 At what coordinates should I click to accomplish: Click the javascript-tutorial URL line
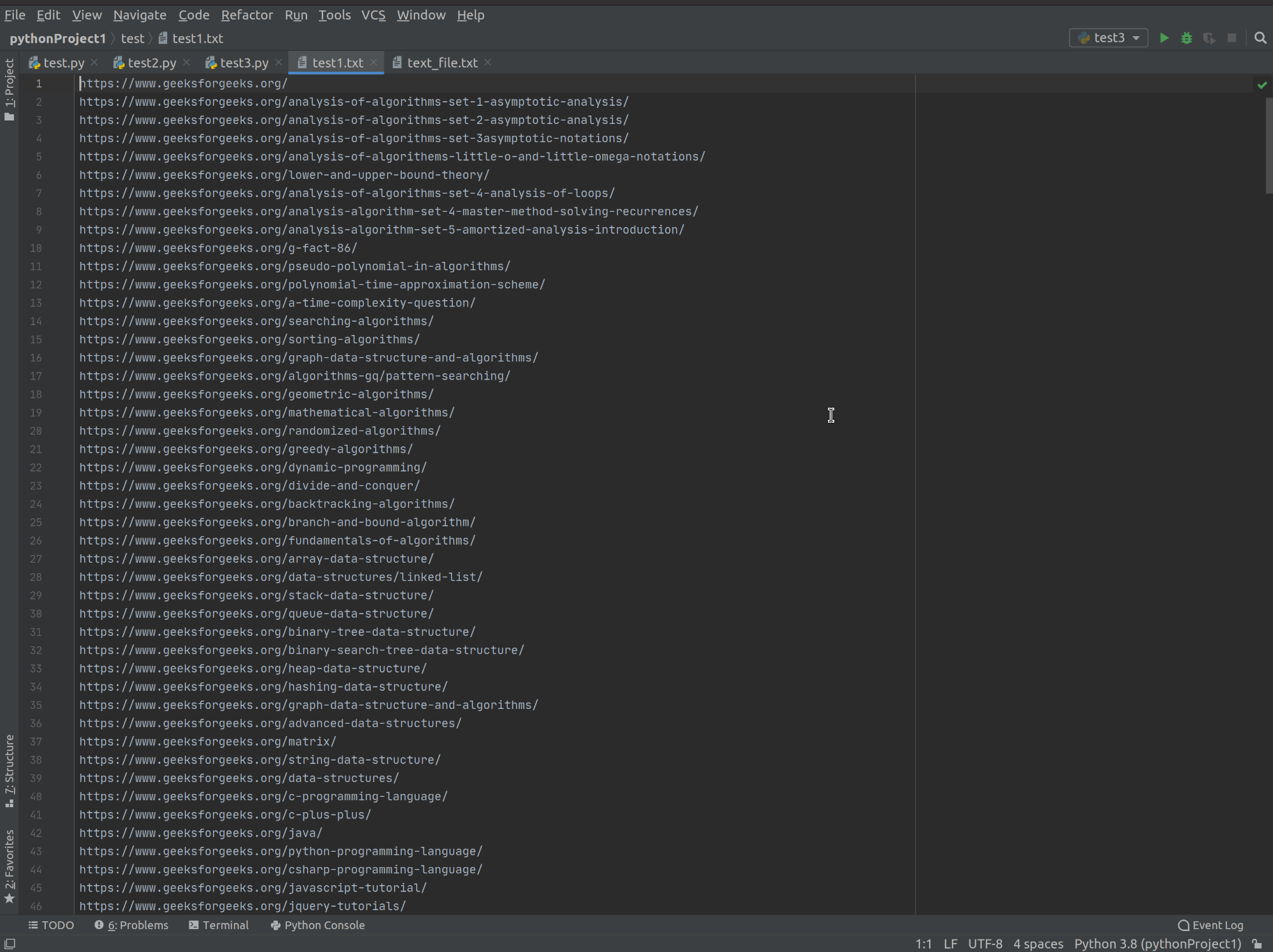pos(253,888)
